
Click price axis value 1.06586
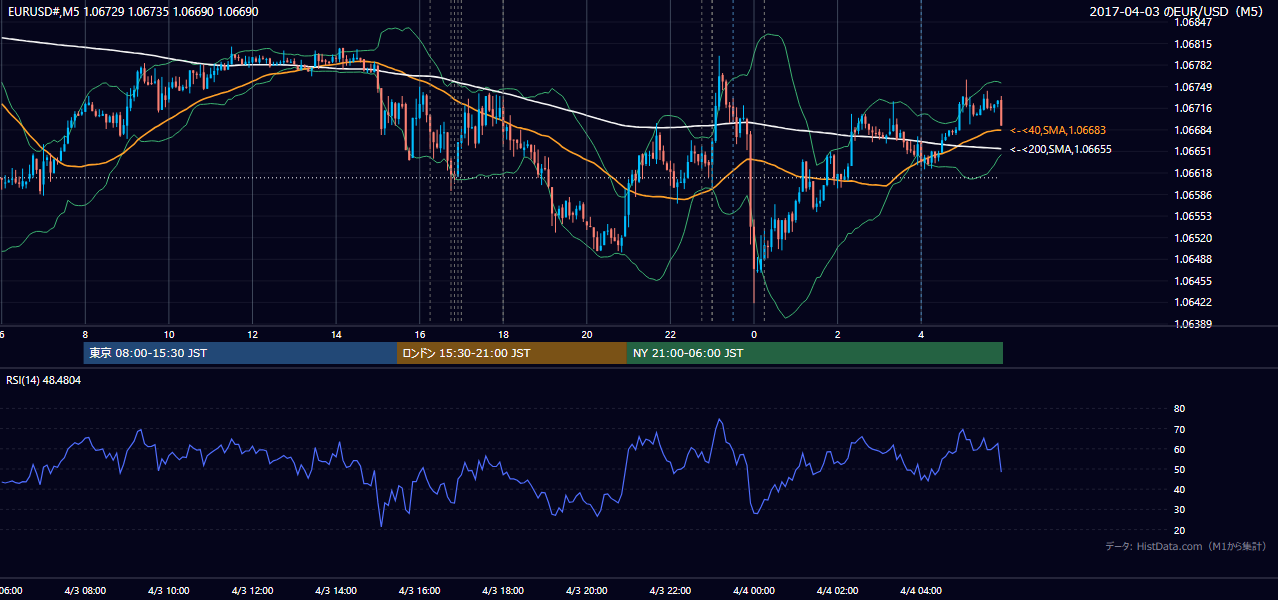click(x=1193, y=195)
